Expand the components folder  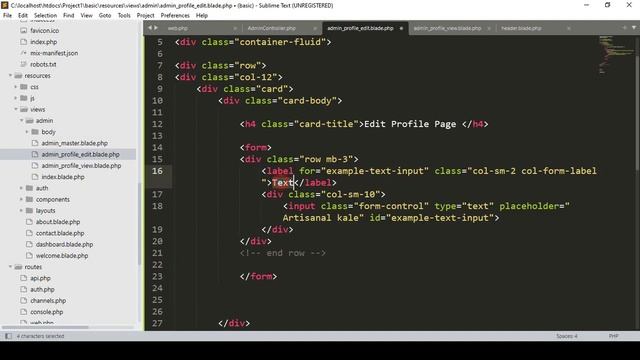22,199
